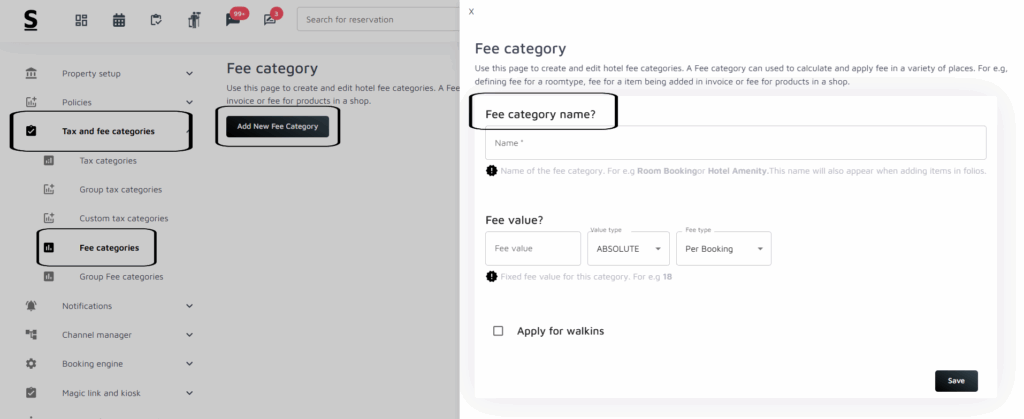Open the calendar icon in top bar
Screen dimensions: 1024x419
pyautogui.click(x=119, y=20)
